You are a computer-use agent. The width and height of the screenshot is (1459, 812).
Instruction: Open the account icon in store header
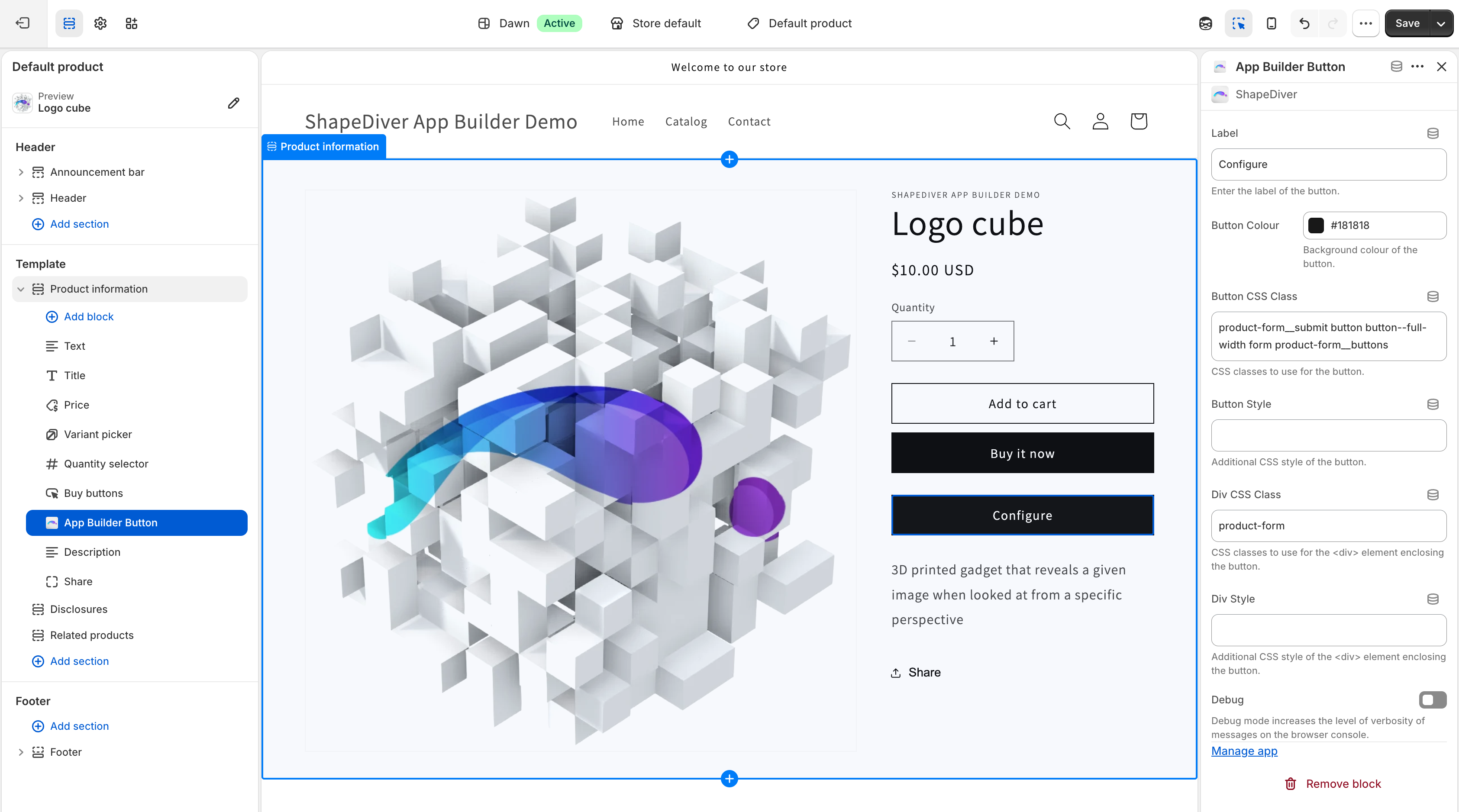pyautogui.click(x=1101, y=121)
